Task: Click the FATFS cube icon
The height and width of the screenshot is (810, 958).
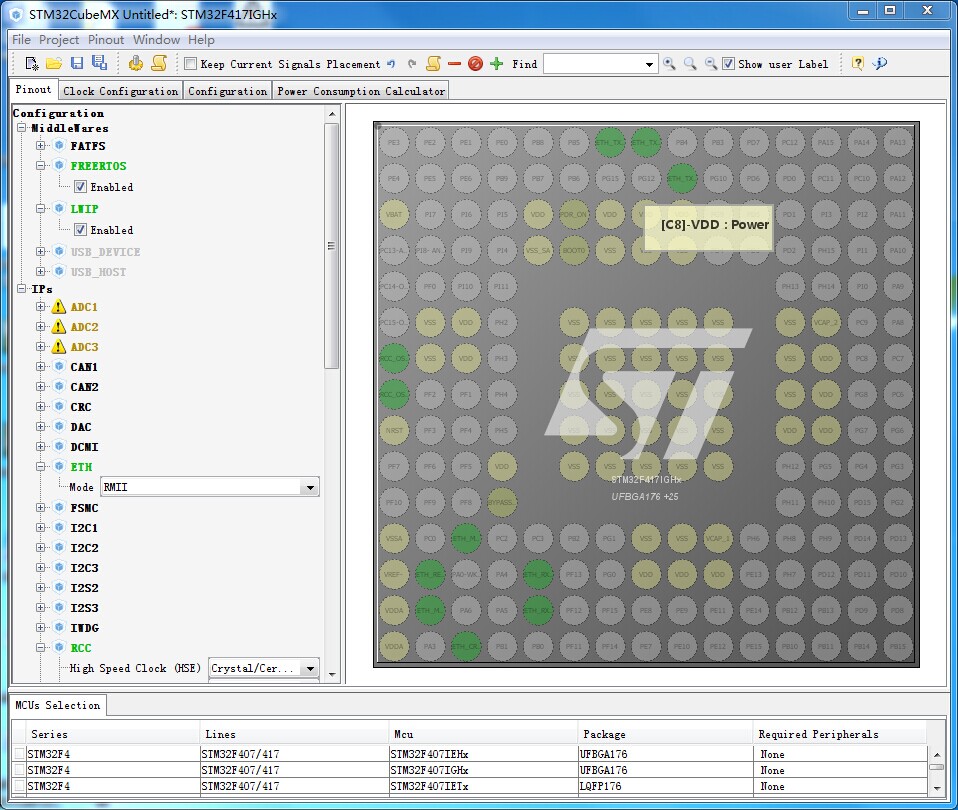Action: click(x=59, y=145)
